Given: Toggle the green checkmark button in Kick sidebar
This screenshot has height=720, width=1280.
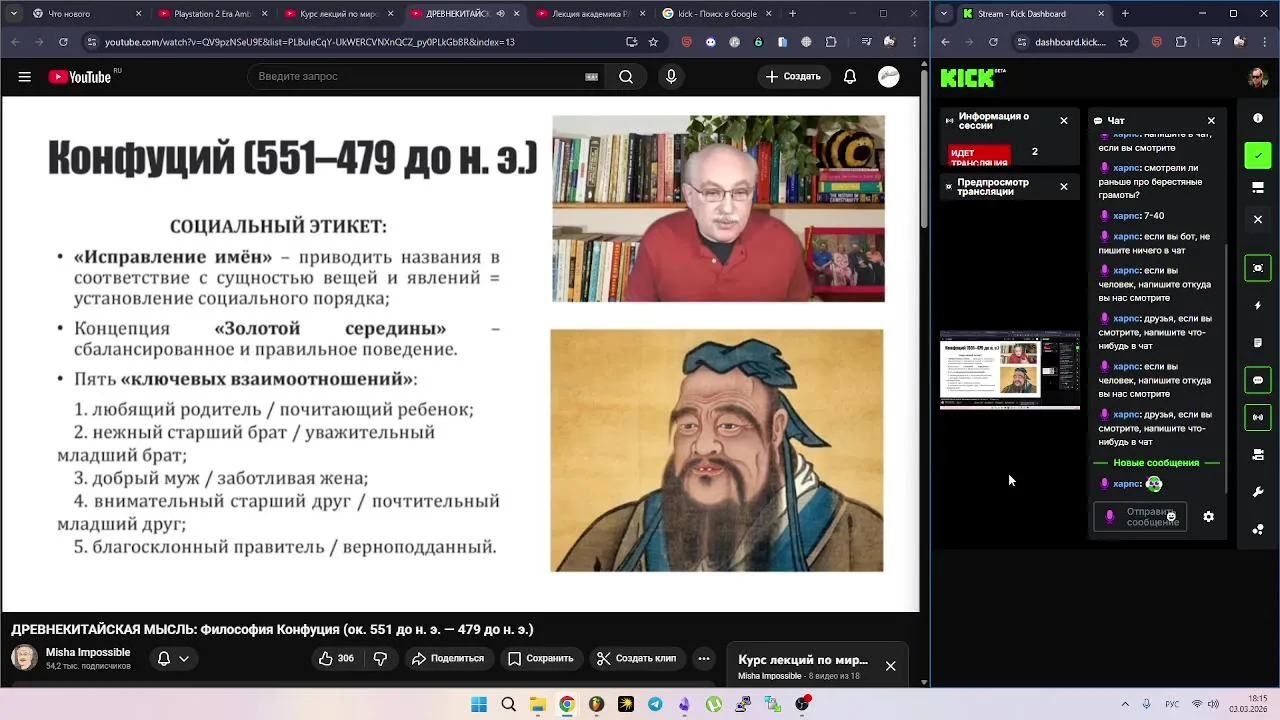Looking at the screenshot, I should pos(1258,155).
